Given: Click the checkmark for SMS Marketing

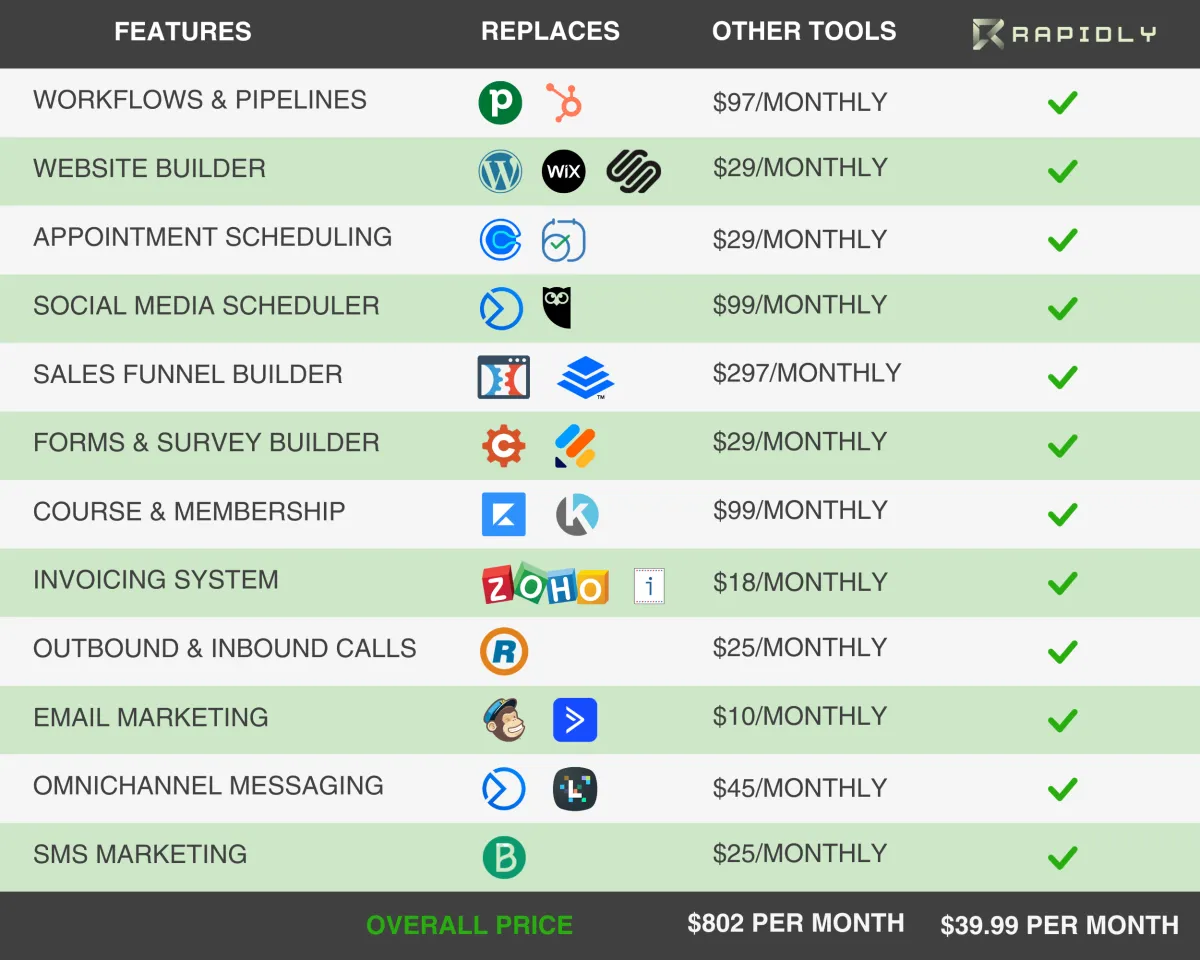Looking at the screenshot, I should [x=1062, y=857].
